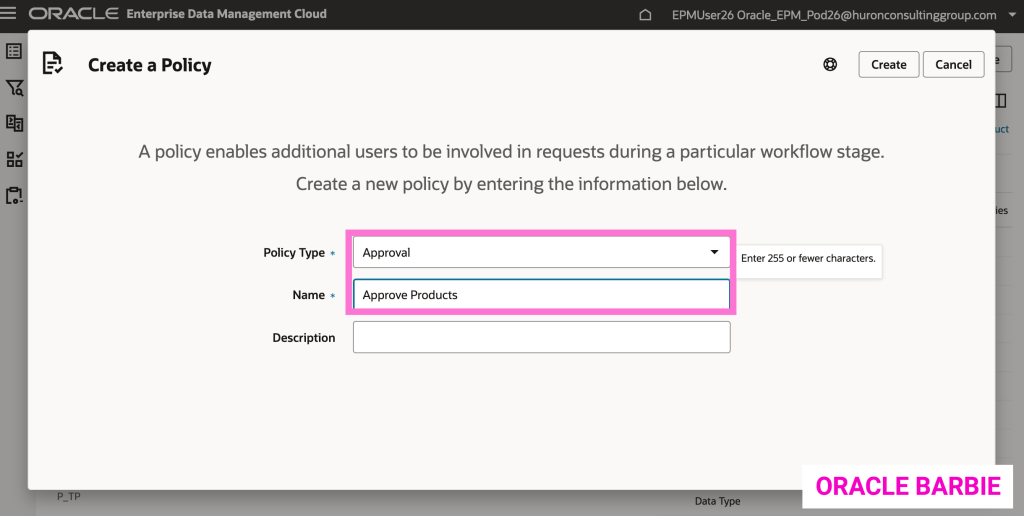Click the policy document icon beside title
This screenshot has width=1024, height=516.
click(53, 64)
